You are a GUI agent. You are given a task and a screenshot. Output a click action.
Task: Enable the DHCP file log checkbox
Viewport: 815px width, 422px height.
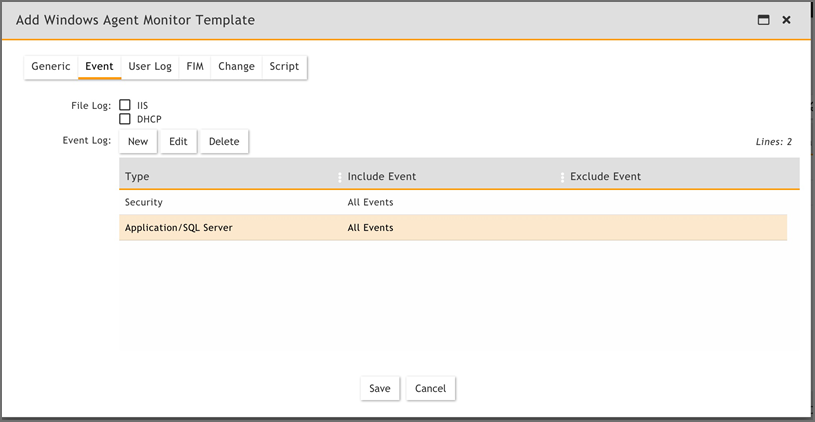(x=125, y=119)
